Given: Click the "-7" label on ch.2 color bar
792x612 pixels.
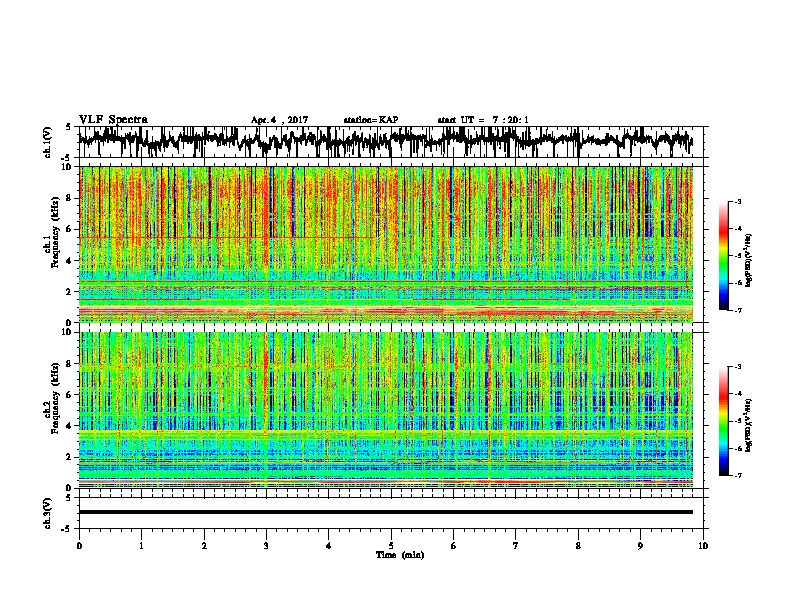Looking at the screenshot, I should 738,475.
